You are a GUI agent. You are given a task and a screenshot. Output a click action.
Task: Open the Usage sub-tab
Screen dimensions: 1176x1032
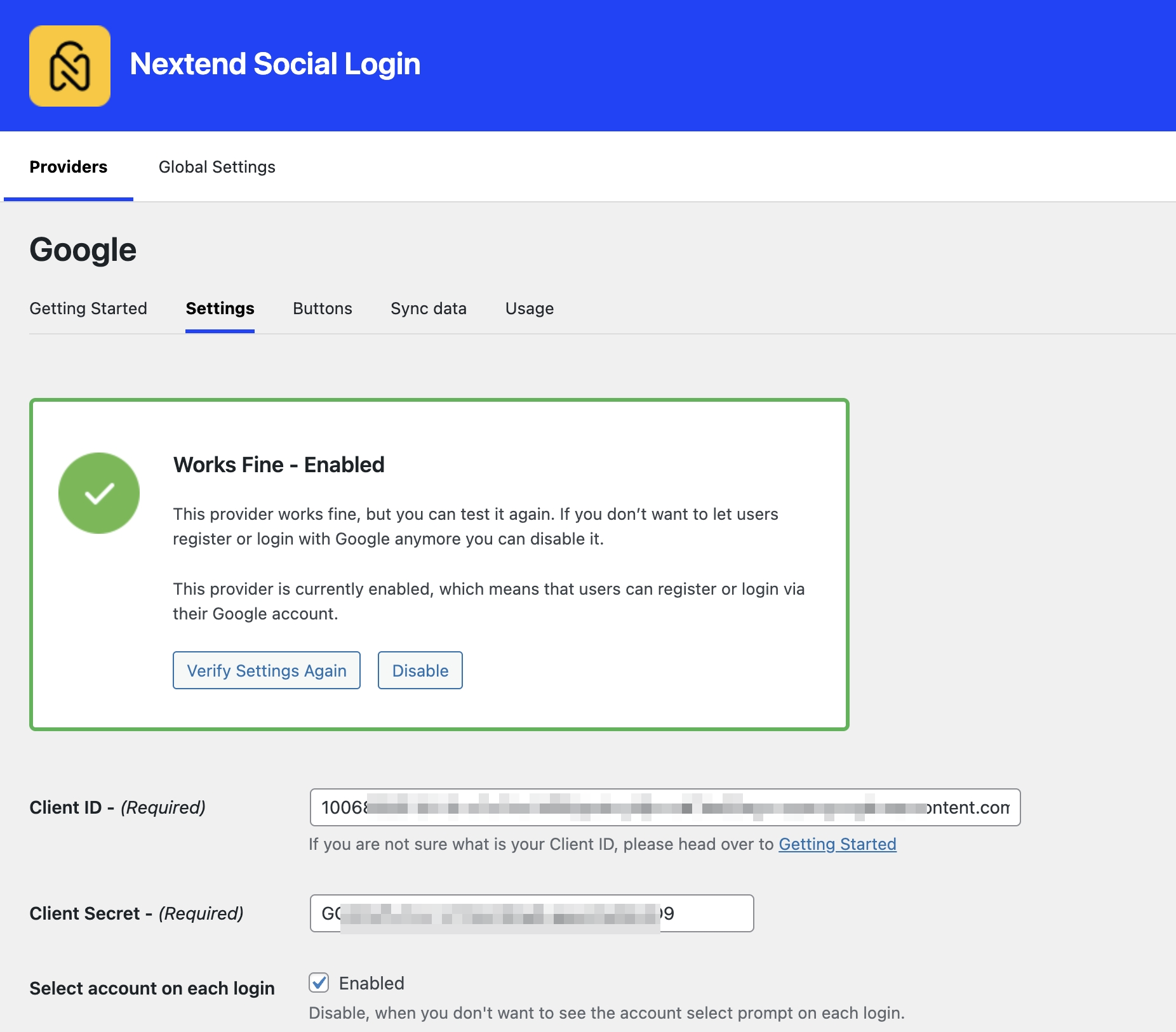pos(529,308)
